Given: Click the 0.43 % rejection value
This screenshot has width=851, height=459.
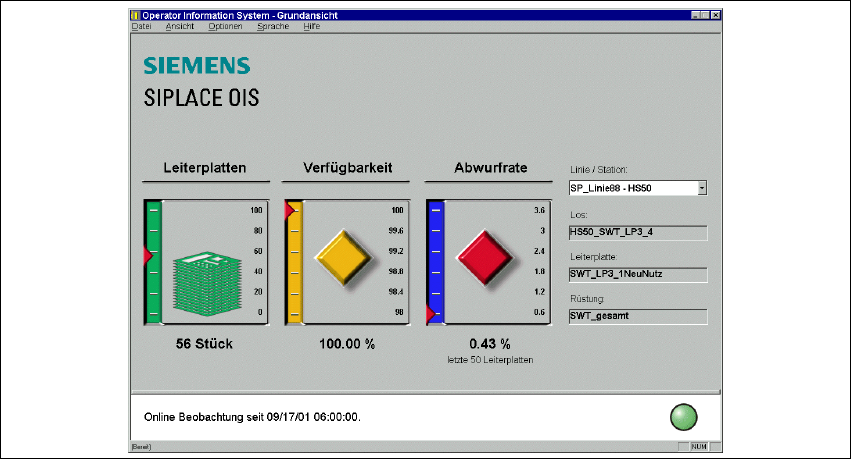Looking at the screenshot, I should [490, 344].
